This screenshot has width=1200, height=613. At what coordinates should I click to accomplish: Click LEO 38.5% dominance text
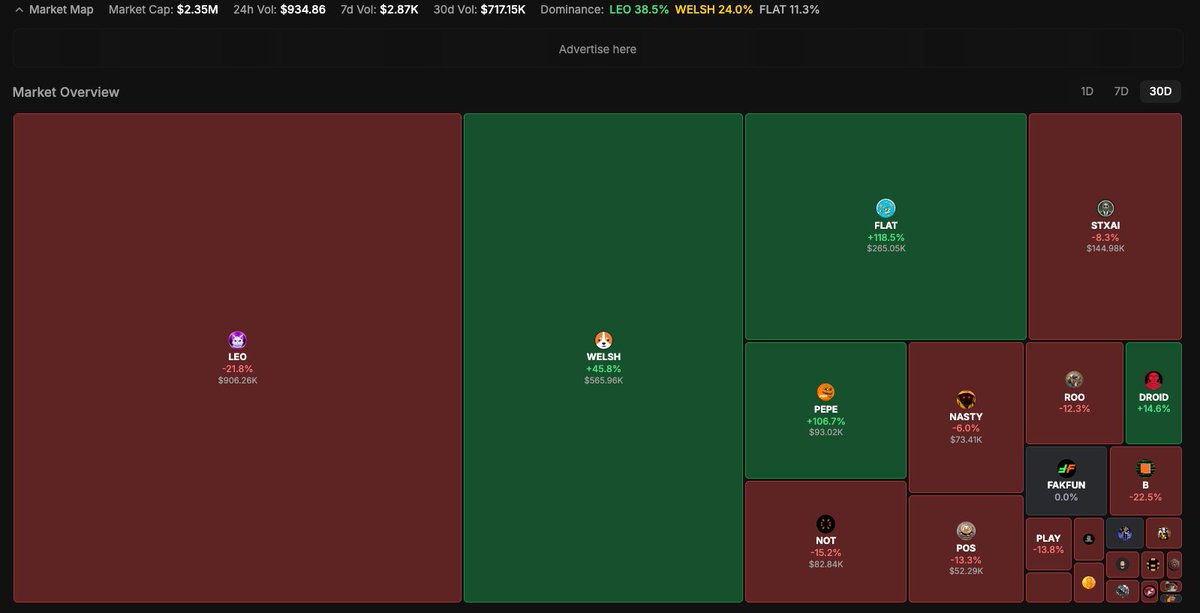point(639,9)
